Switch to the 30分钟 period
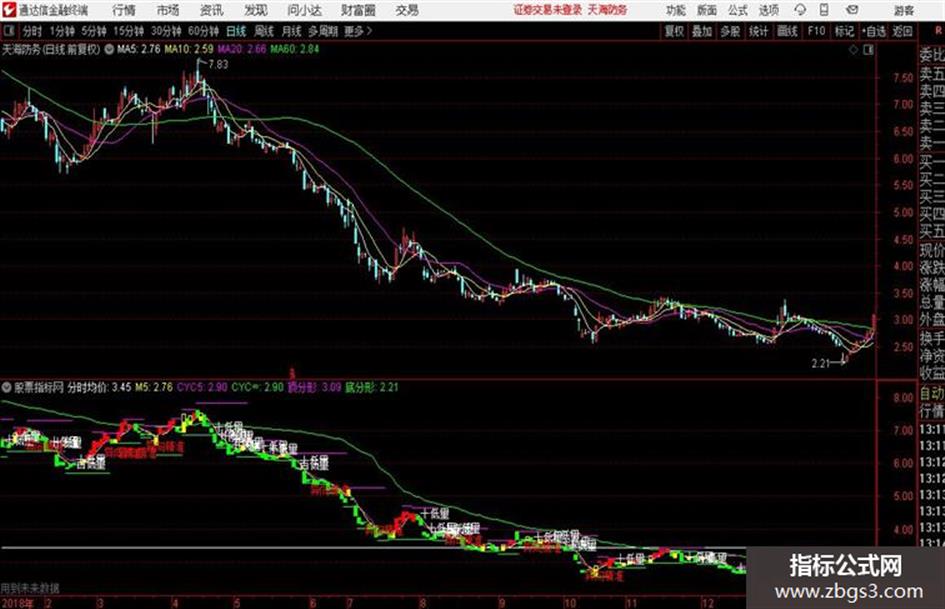The height and width of the screenshot is (609, 945). coord(166,31)
